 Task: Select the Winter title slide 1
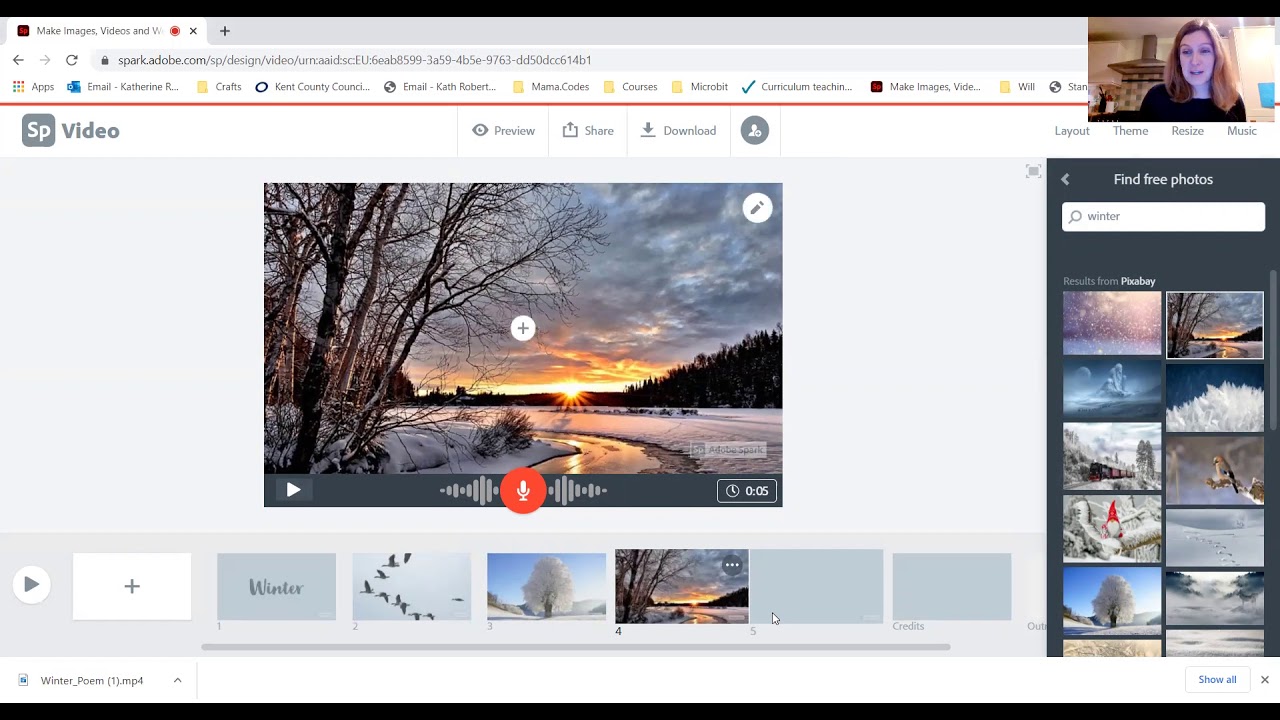(x=276, y=587)
